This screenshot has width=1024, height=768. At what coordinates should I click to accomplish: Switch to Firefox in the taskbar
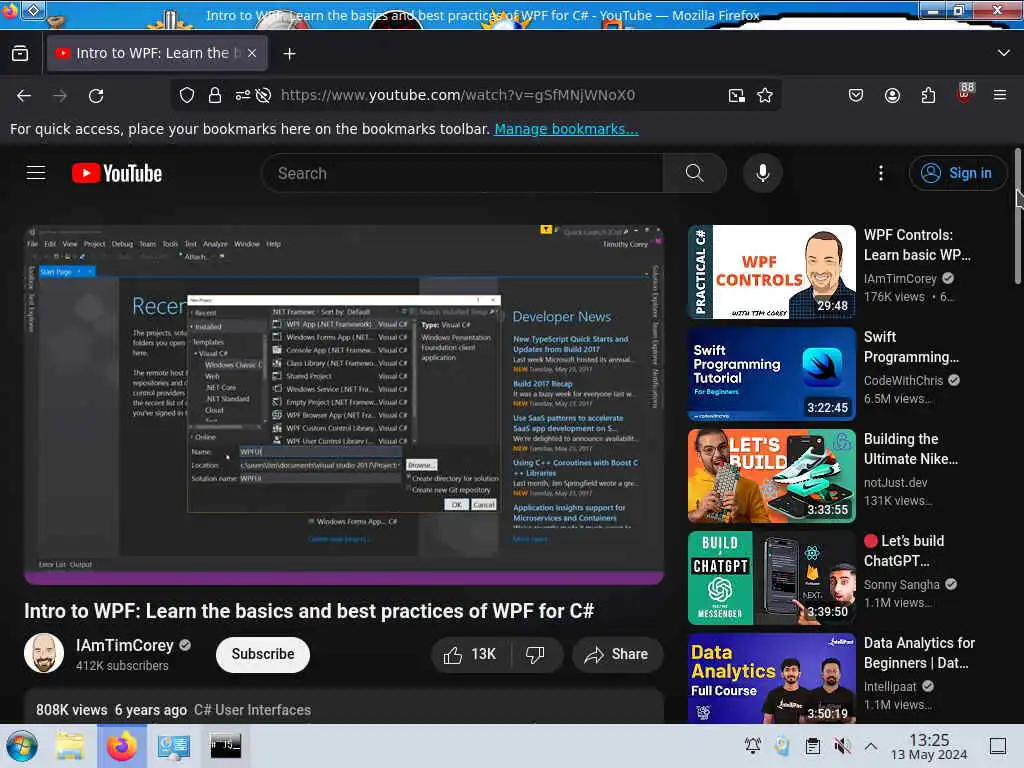(x=121, y=746)
